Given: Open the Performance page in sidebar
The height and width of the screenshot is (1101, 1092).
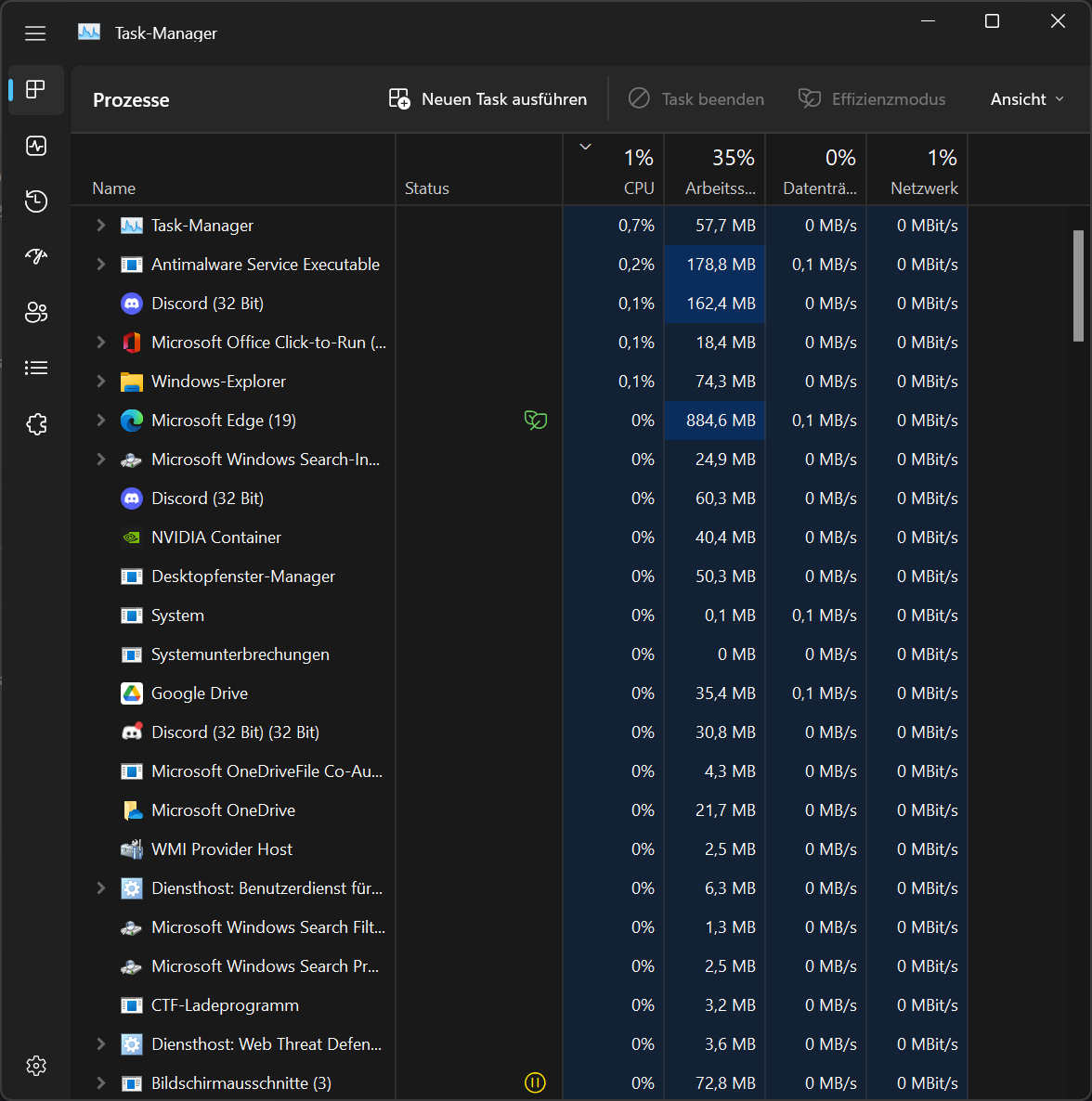Looking at the screenshot, I should (36, 146).
